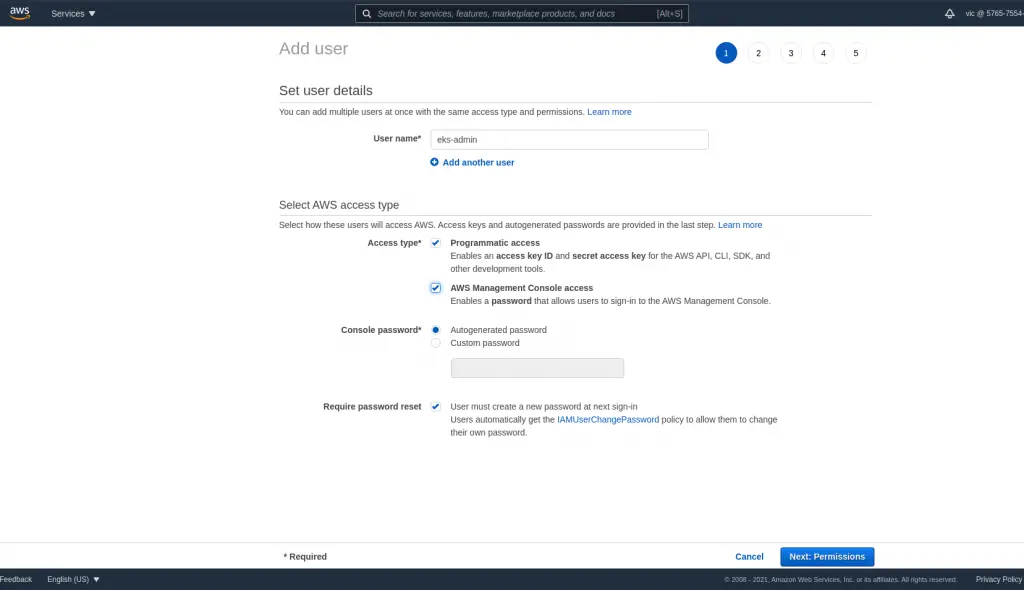Click the AWS Management Console access label text
Screen dimensions: 1024x590
tap(521, 288)
